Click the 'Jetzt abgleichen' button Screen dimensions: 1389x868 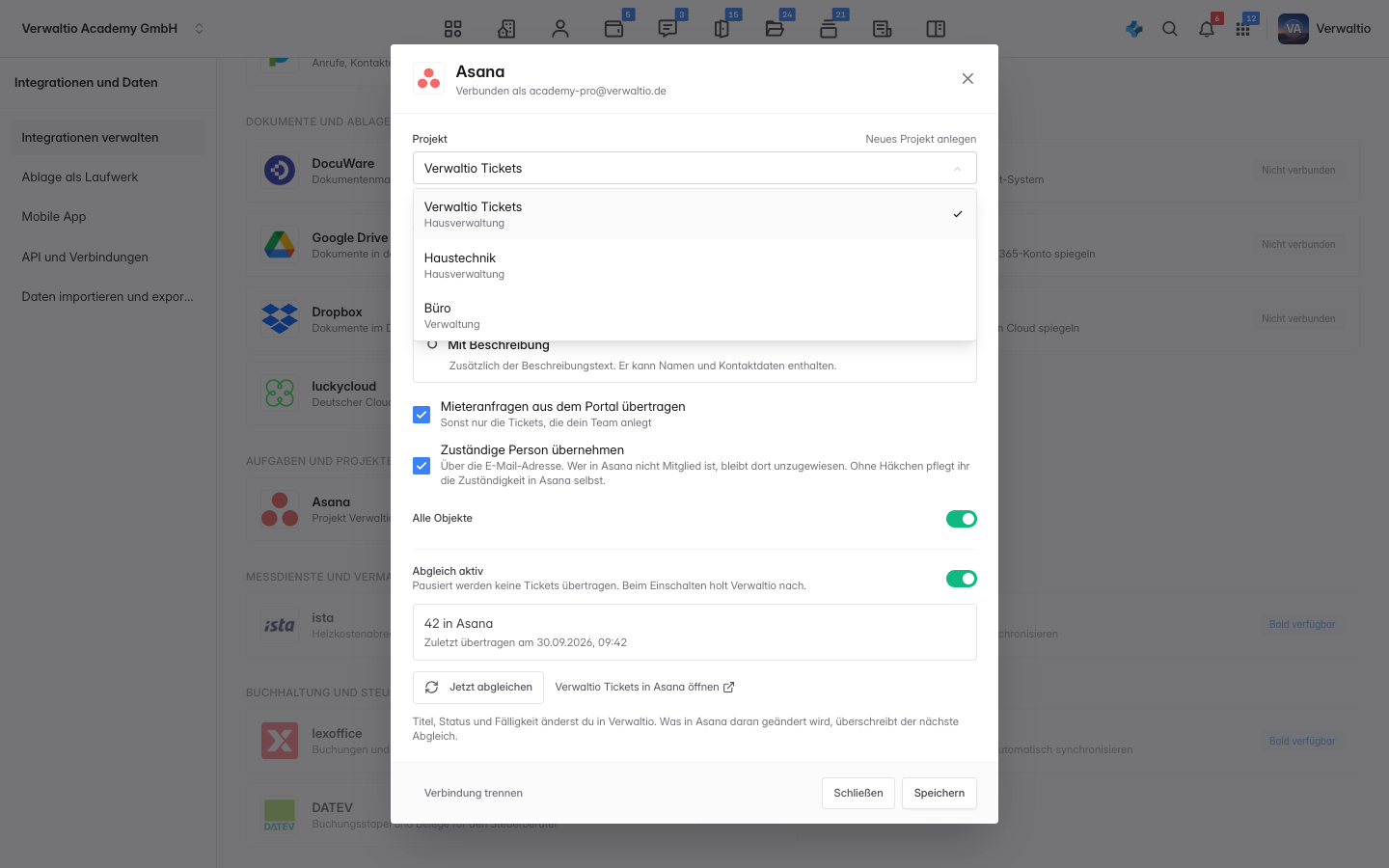click(478, 688)
